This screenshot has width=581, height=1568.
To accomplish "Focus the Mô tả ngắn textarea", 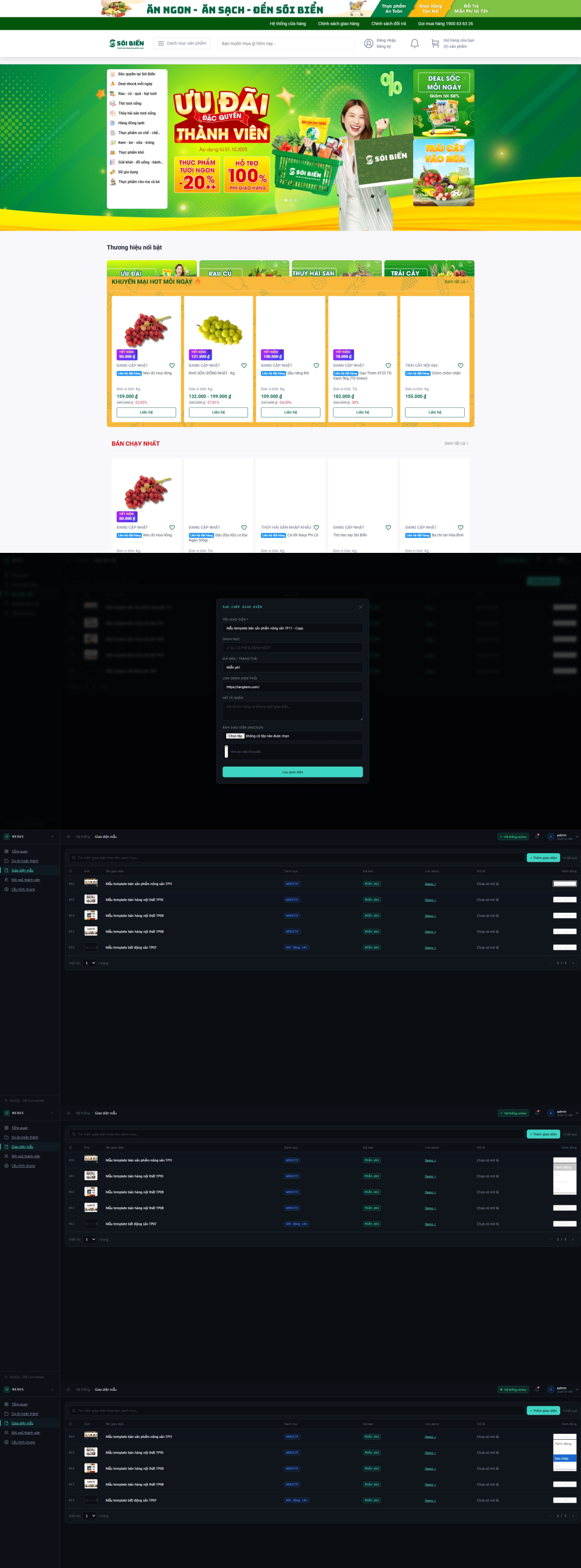I will pos(292,710).
